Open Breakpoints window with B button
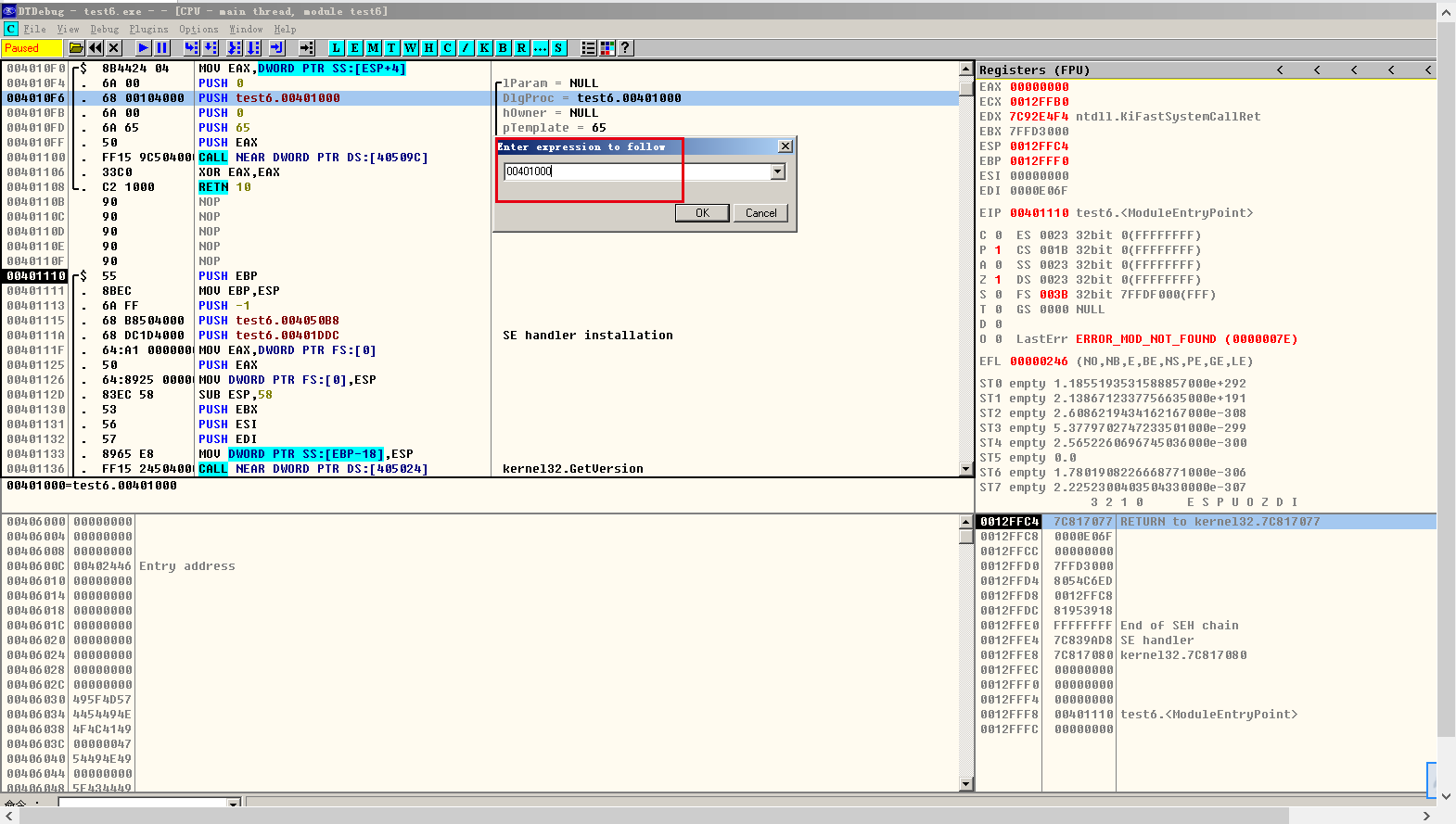 tap(503, 48)
